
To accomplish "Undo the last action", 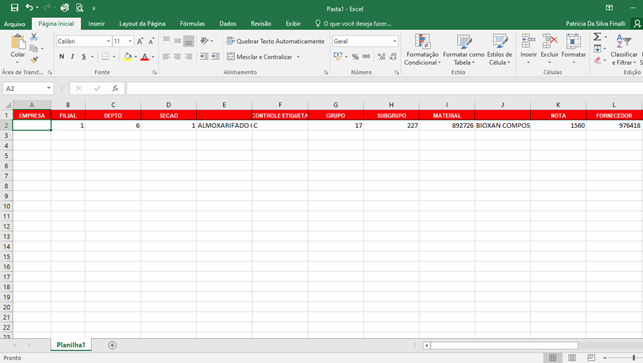I will [29, 8].
